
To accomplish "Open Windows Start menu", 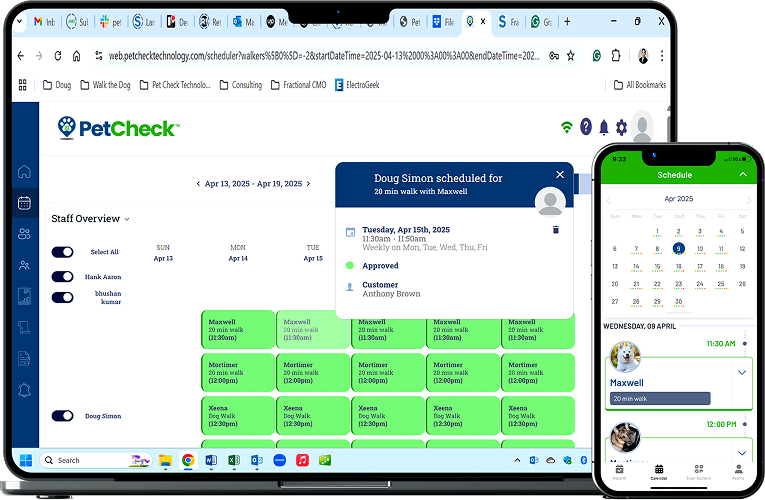I will pyautogui.click(x=26, y=460).
